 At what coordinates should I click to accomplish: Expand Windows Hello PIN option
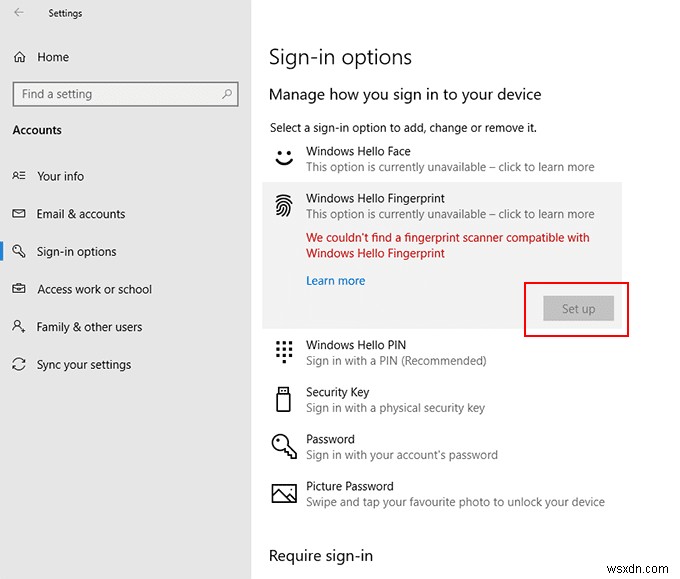click(441, 353)
